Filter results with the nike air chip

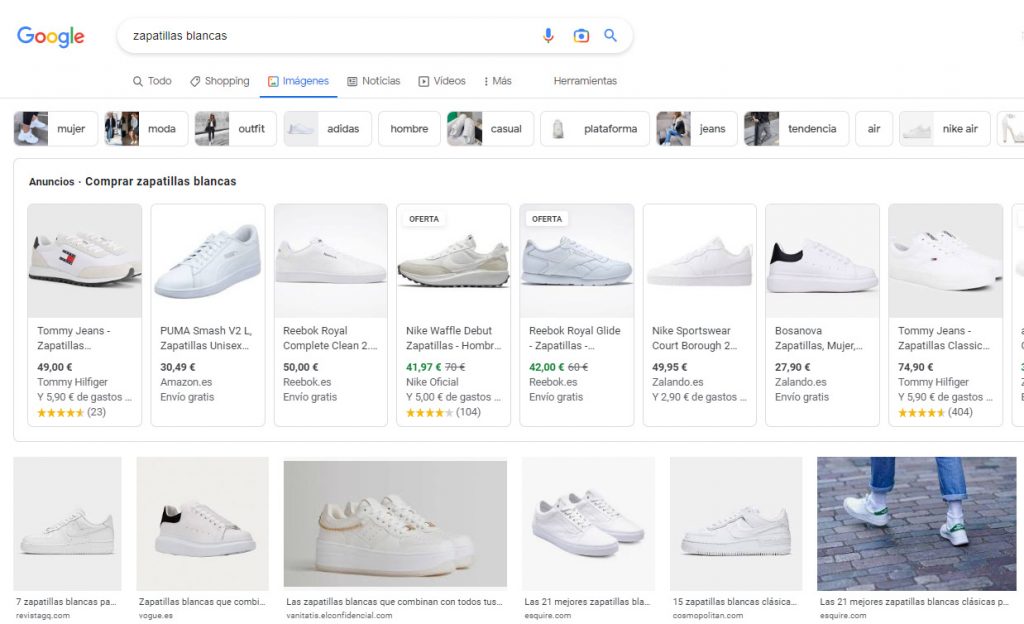944,128
